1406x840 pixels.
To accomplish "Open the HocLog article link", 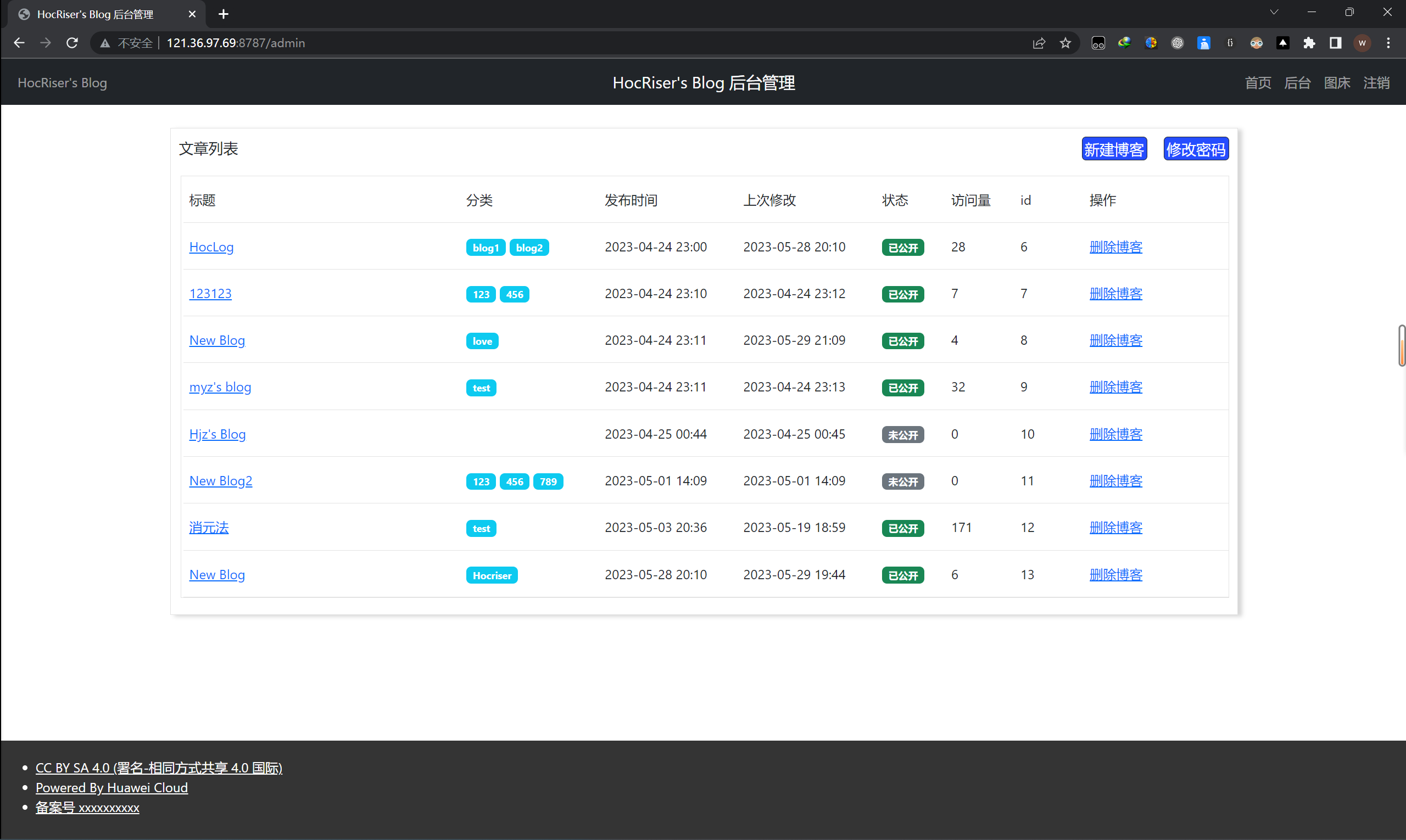I will (211, 247).
